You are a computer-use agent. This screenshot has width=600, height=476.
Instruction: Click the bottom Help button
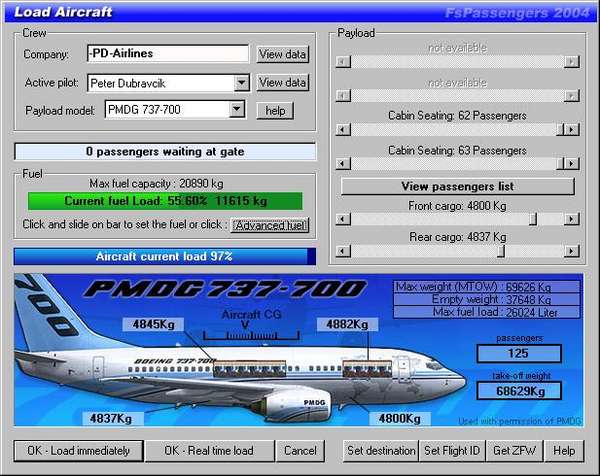click(564, 451)
